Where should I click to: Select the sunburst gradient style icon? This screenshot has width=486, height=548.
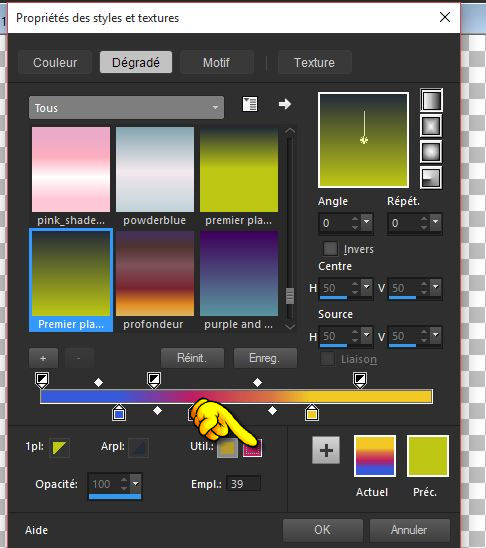(431, 152)
